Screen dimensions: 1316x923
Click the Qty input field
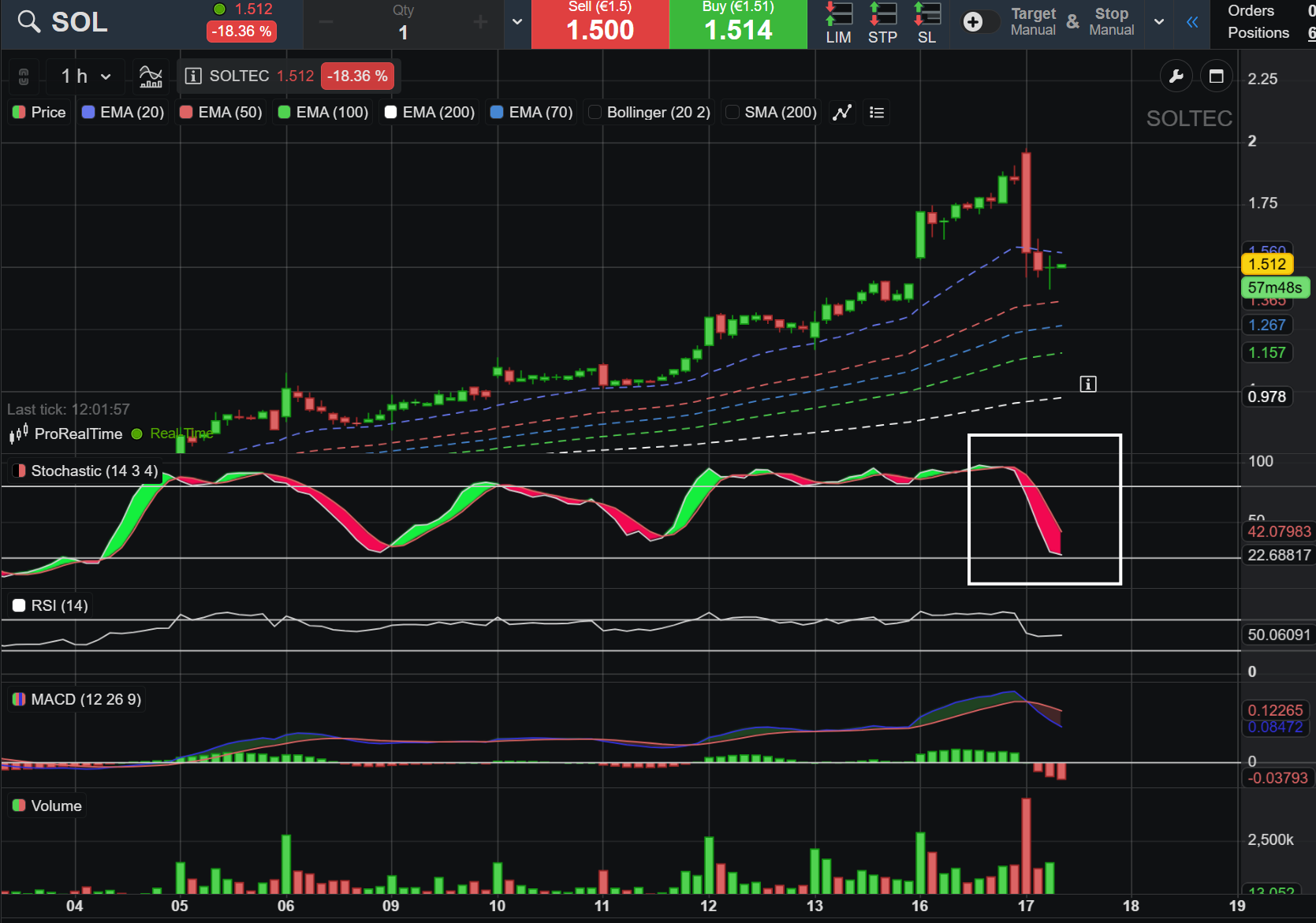(x=403, y=32)
